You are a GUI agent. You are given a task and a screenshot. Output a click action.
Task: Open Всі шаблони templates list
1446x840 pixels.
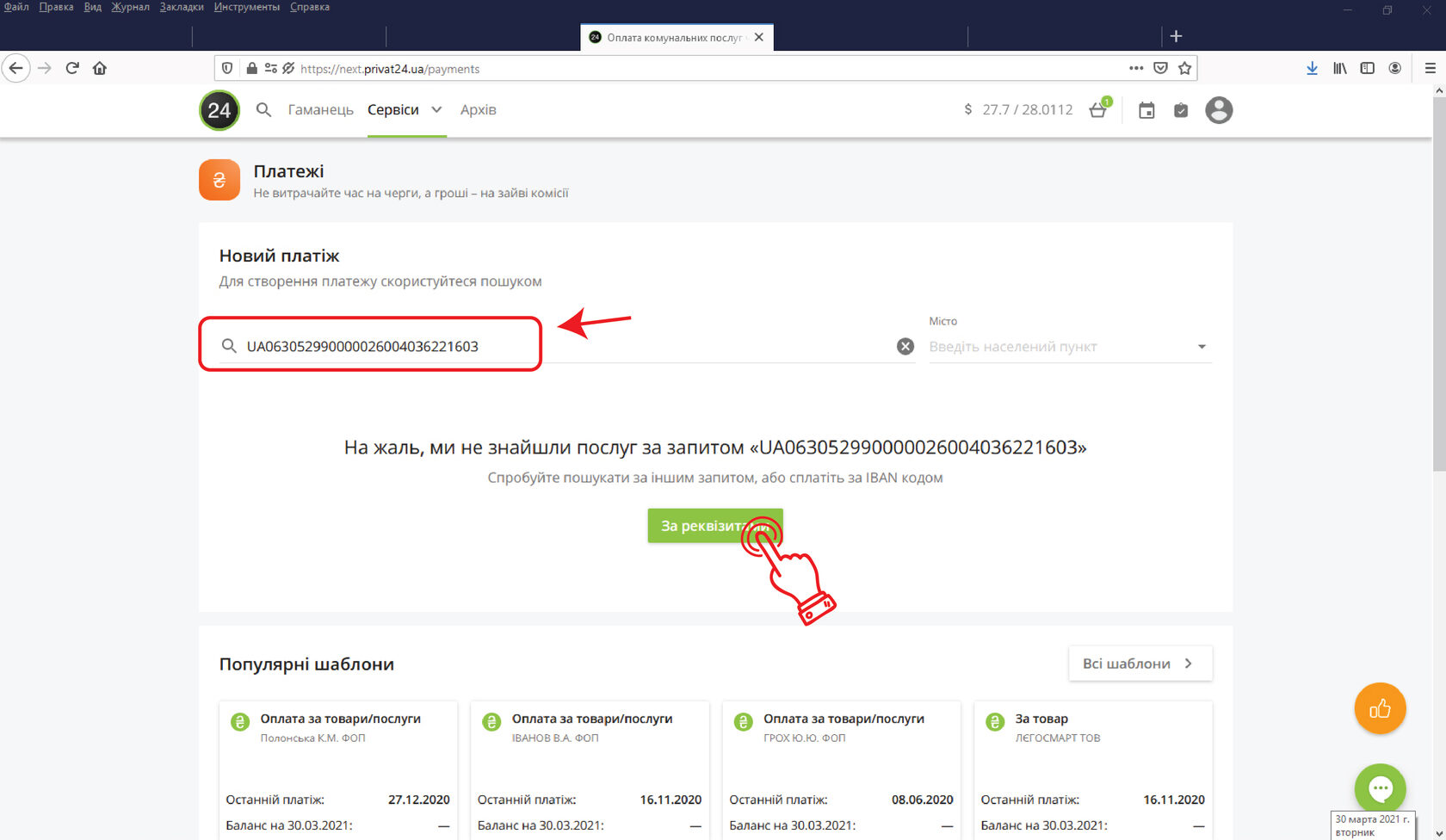tap(1140, 664)
